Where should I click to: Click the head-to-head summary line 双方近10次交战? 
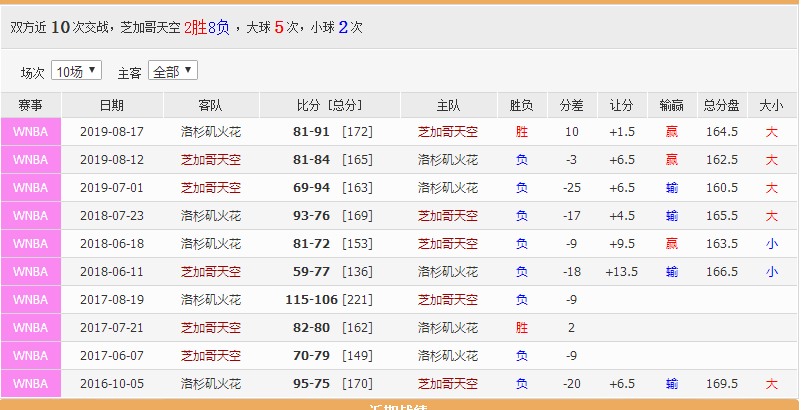pyautogui.click(x=186, y=27)
